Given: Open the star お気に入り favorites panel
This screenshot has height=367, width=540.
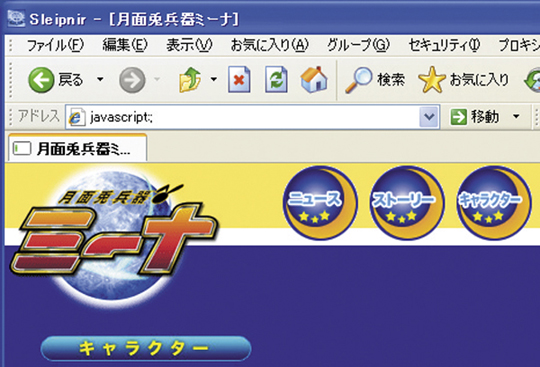Looking at the screenshot, I should 464,80.
